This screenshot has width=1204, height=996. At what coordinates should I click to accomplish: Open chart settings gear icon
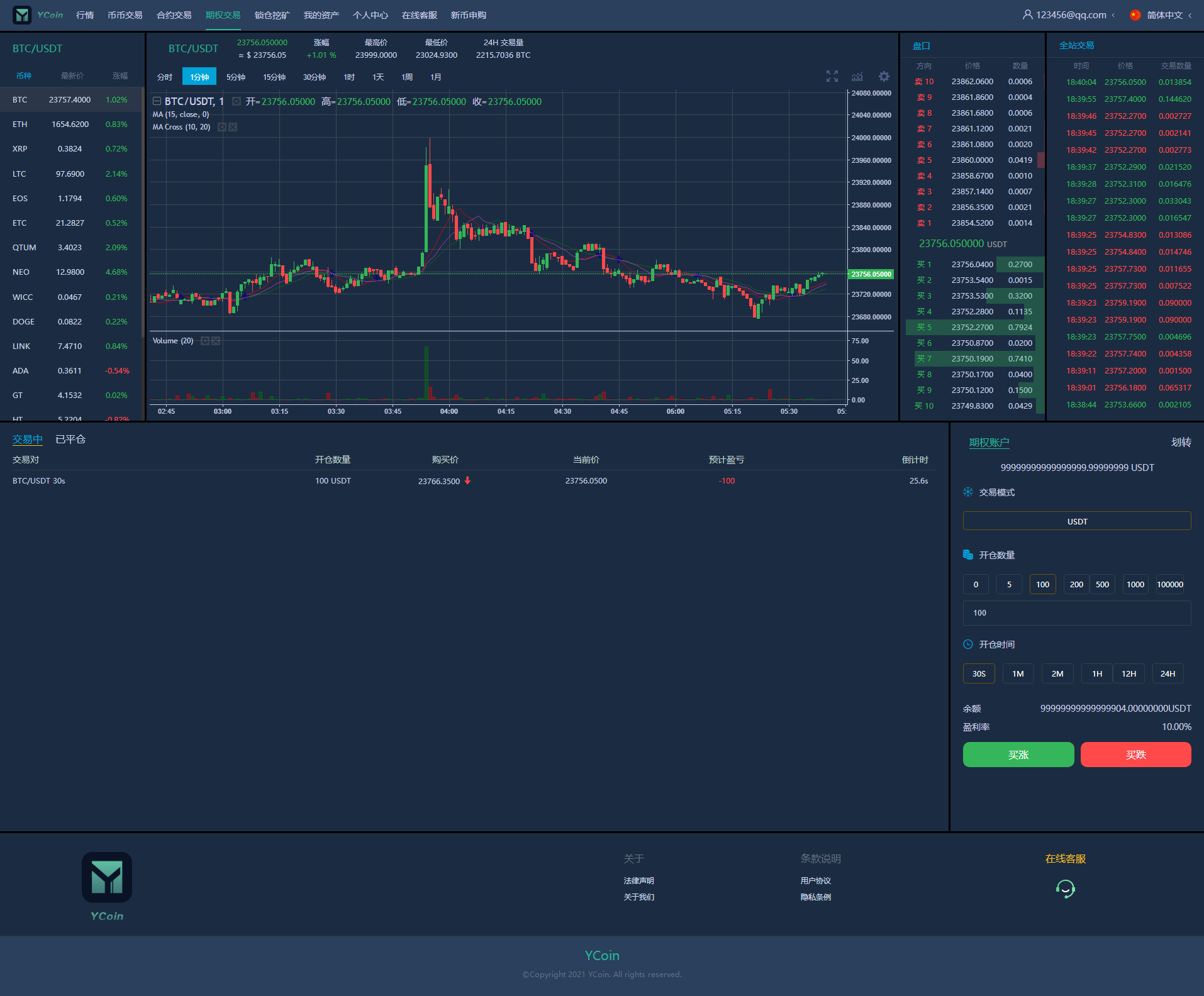click(x=884, y=77)
